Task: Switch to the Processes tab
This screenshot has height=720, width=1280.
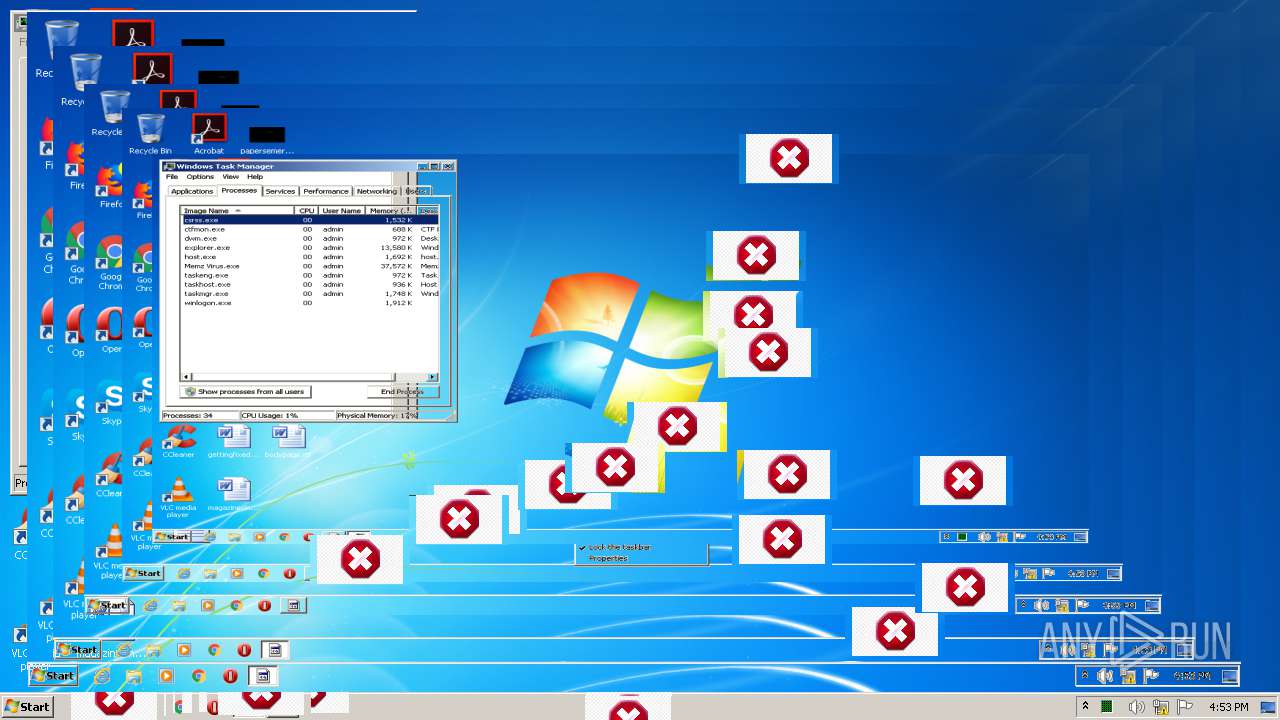Action: pyautogui.click(x=239, y=190)
